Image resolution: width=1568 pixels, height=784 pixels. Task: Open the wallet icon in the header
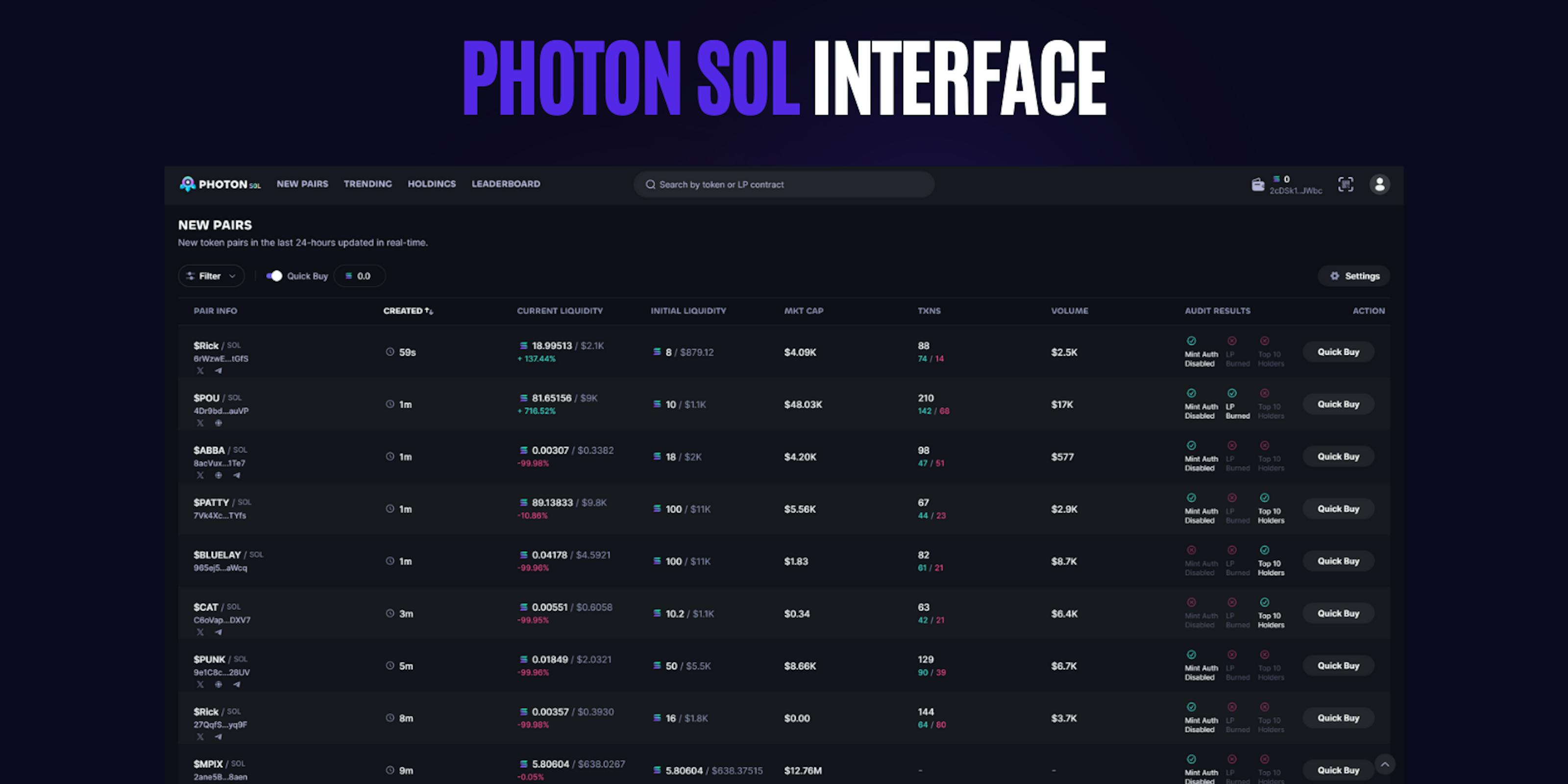coord(1259,184)
